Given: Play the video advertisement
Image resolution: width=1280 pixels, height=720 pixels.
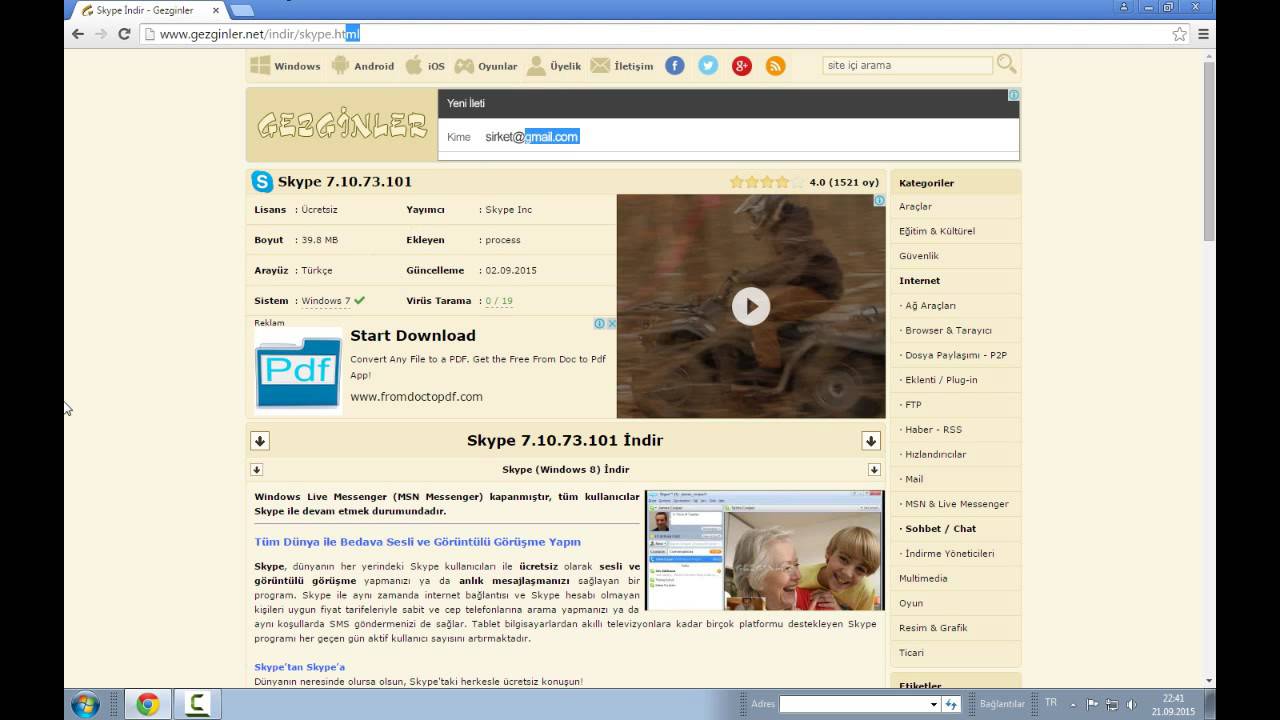Looking at the screenshot, I should pos(751,306).
